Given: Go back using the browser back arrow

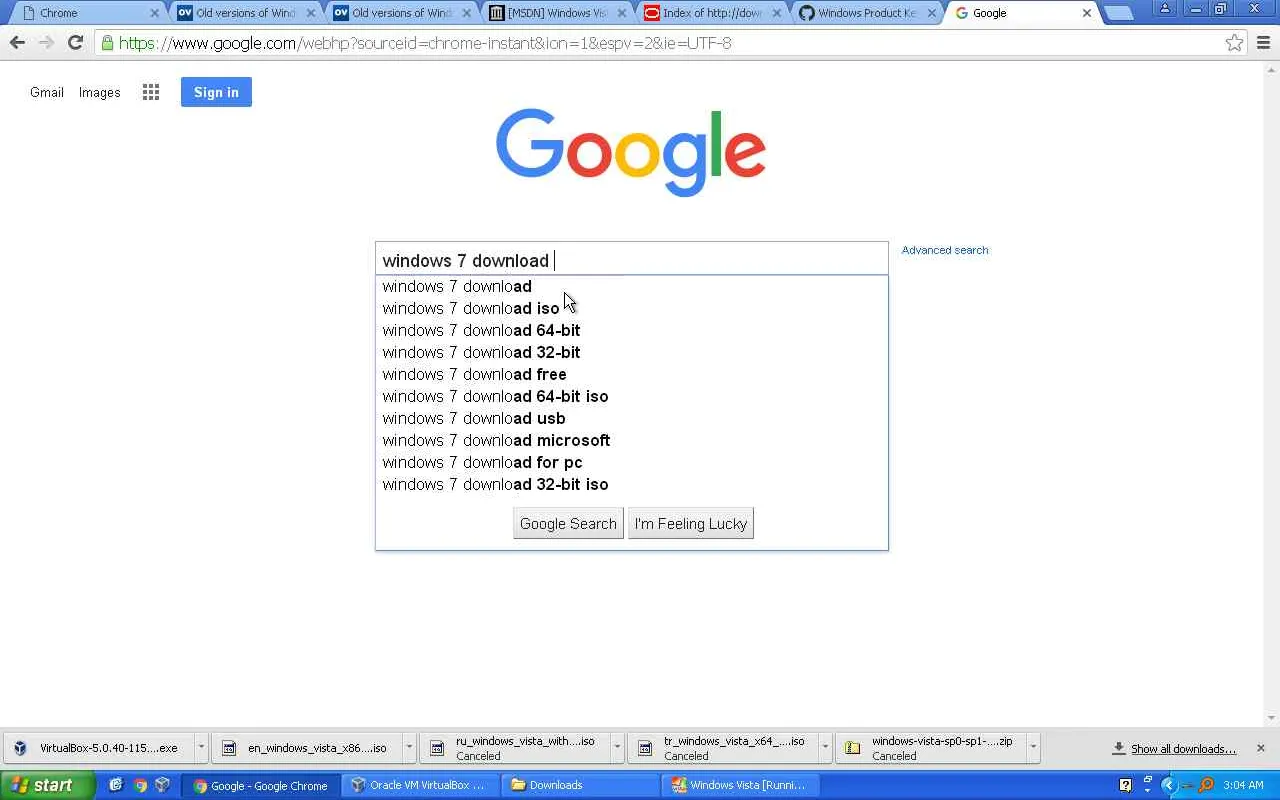Looking at the screenshot, I should point(17,43).
